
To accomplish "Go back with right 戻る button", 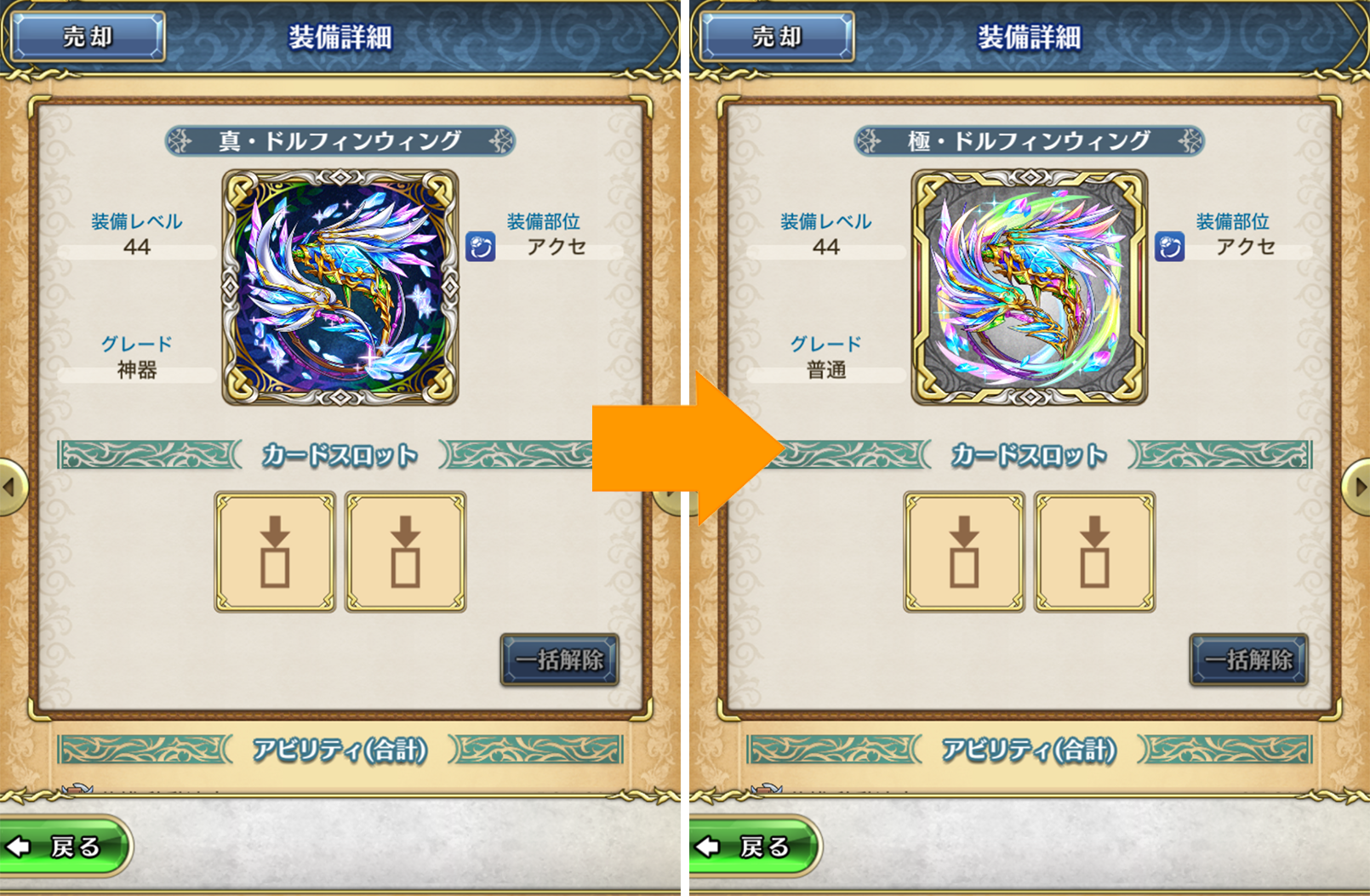I will click(x=752, y=846).
